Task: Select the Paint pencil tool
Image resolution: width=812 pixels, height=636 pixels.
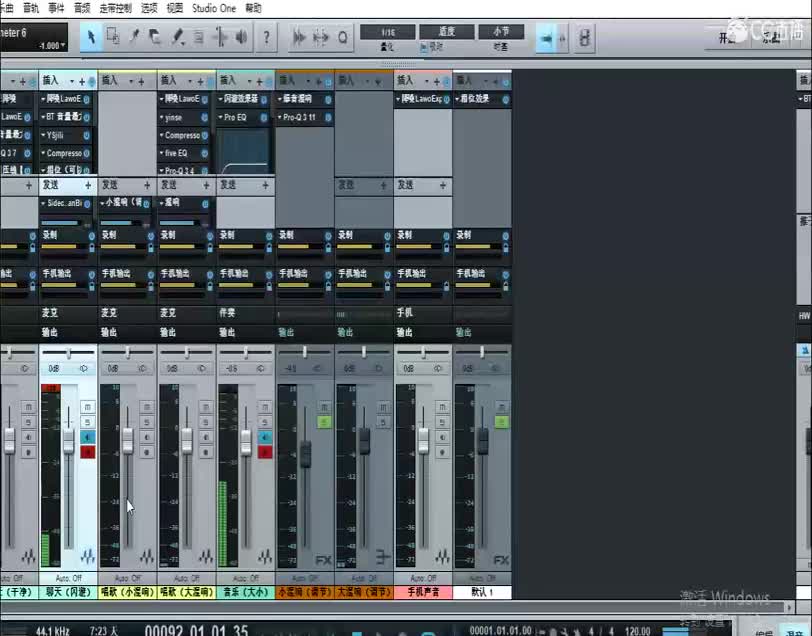Action: click(x=178, y=37)
